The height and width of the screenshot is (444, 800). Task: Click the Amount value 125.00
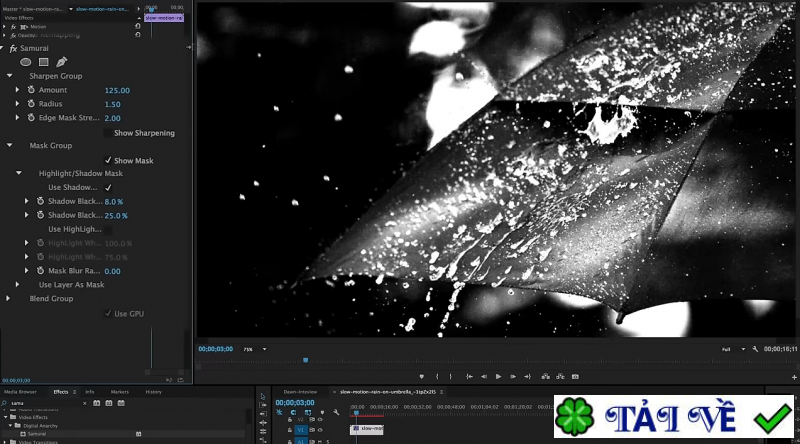click(x=117, y=90)
